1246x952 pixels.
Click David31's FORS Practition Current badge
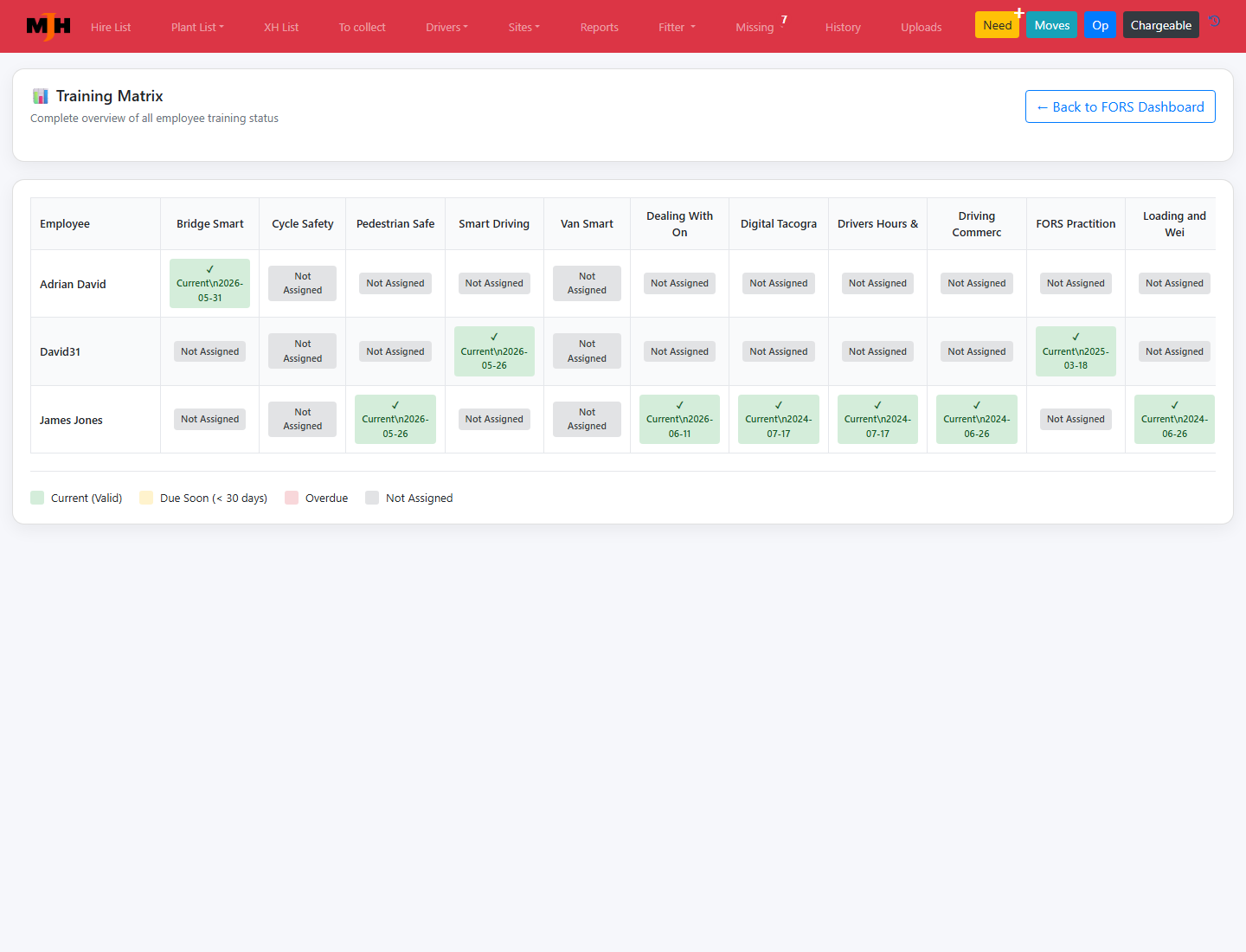pyautogui.click(x=1076, y=351)
